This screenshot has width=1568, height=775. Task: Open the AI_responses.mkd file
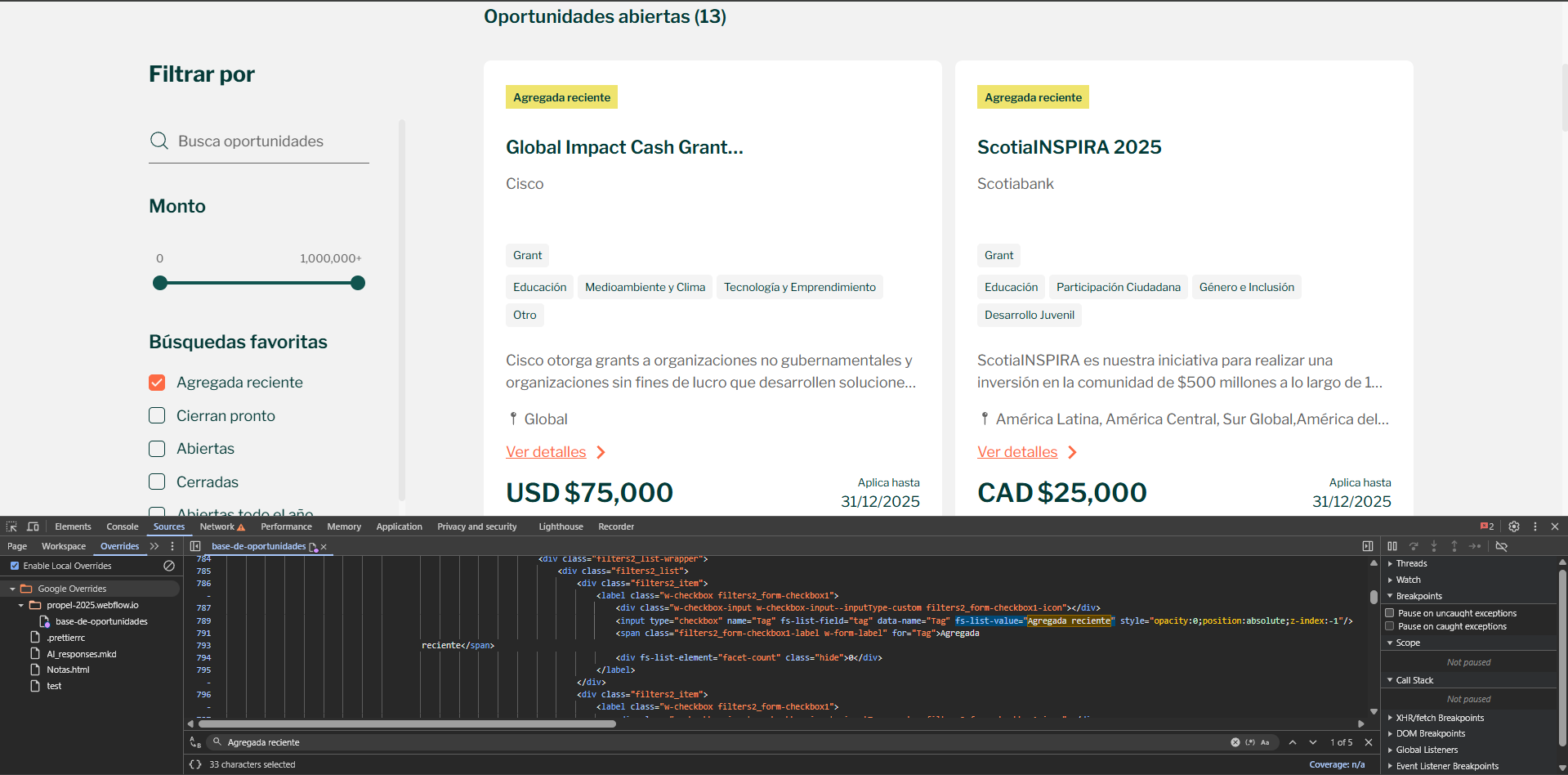[82, 654]
